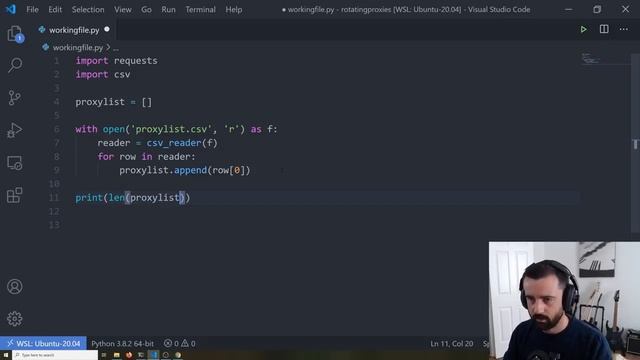This screenshot has height=360, width=640.
Task: Open the Manage gear icon
Action: (15, 319)
